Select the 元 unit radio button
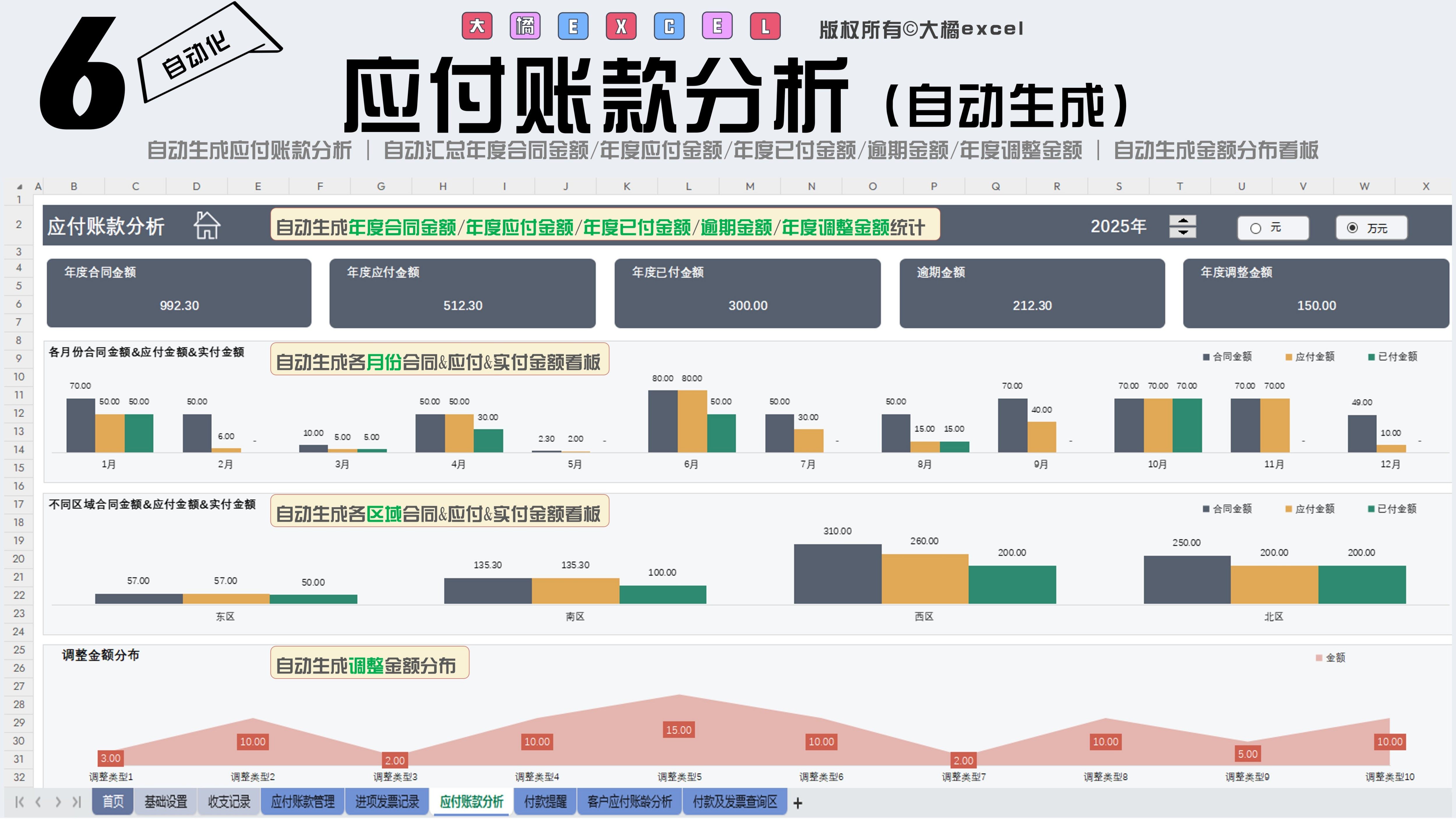 1255,228
